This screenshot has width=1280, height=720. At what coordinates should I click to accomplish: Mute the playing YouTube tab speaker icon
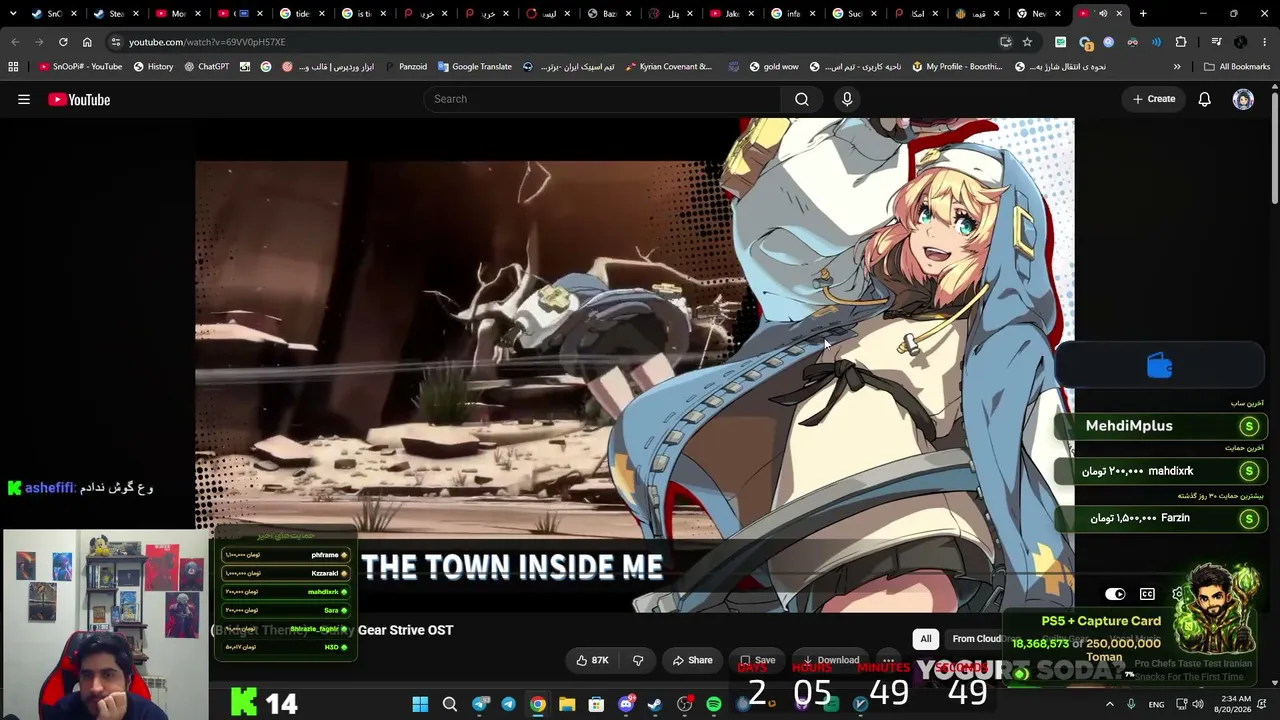(x=1103, y=14)
